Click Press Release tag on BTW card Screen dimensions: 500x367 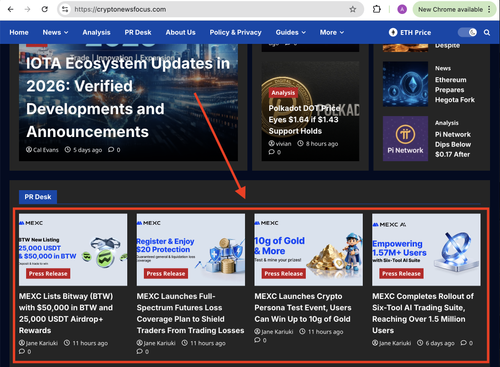[48, 274]
